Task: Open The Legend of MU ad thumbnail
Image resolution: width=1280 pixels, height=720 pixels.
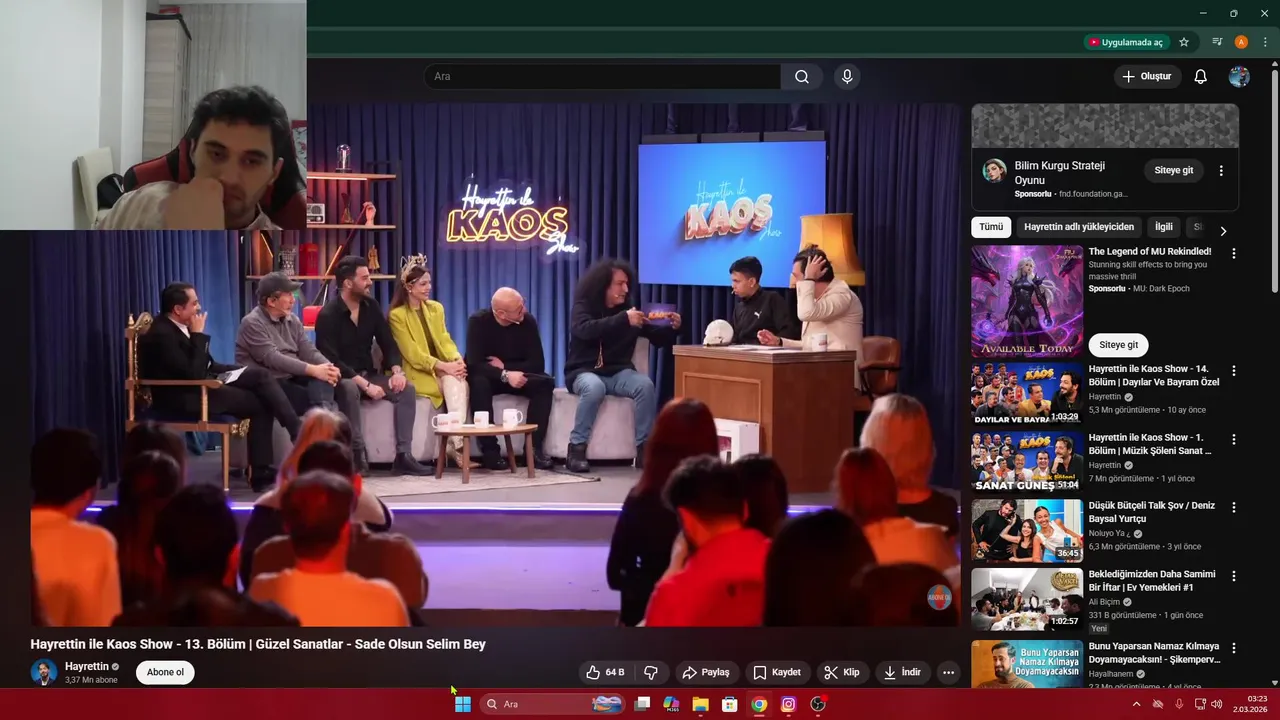Action: pos(1027,301)
